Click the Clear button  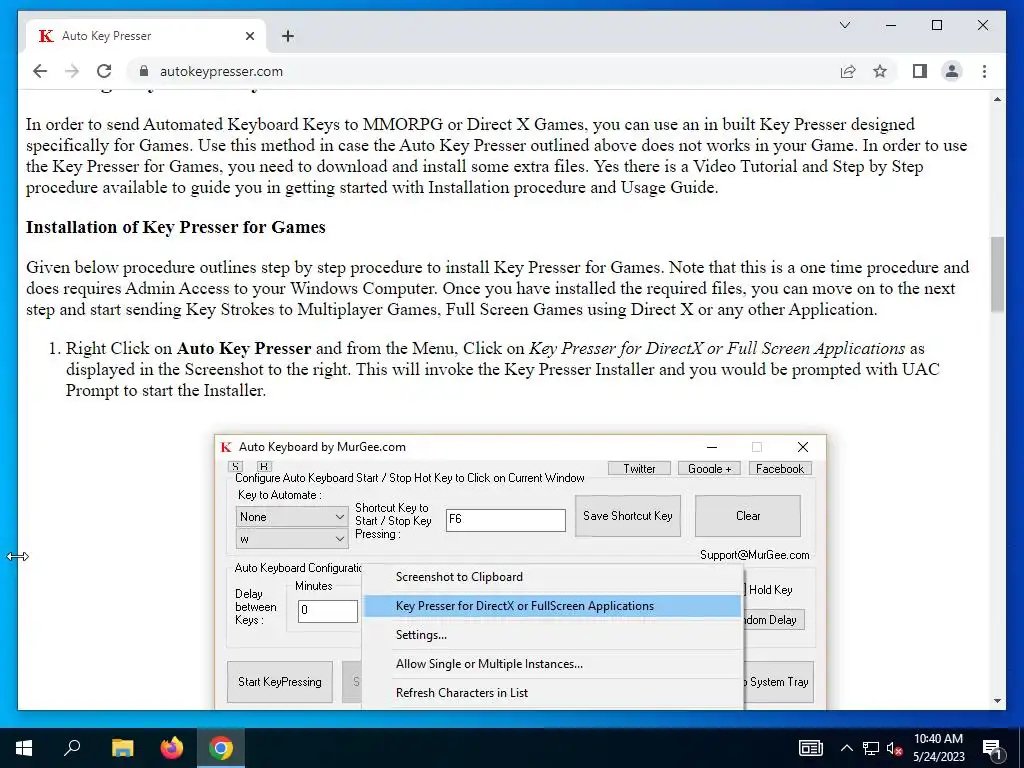tap(748, 516)
